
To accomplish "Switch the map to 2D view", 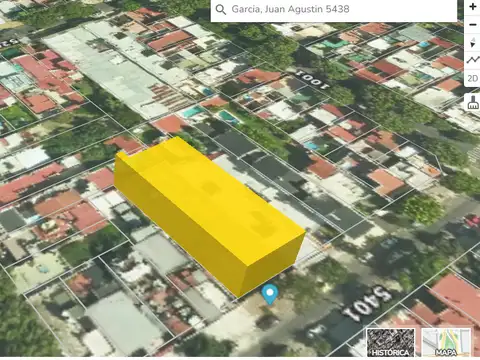I will pyautogui.click(x=472, y=78).
